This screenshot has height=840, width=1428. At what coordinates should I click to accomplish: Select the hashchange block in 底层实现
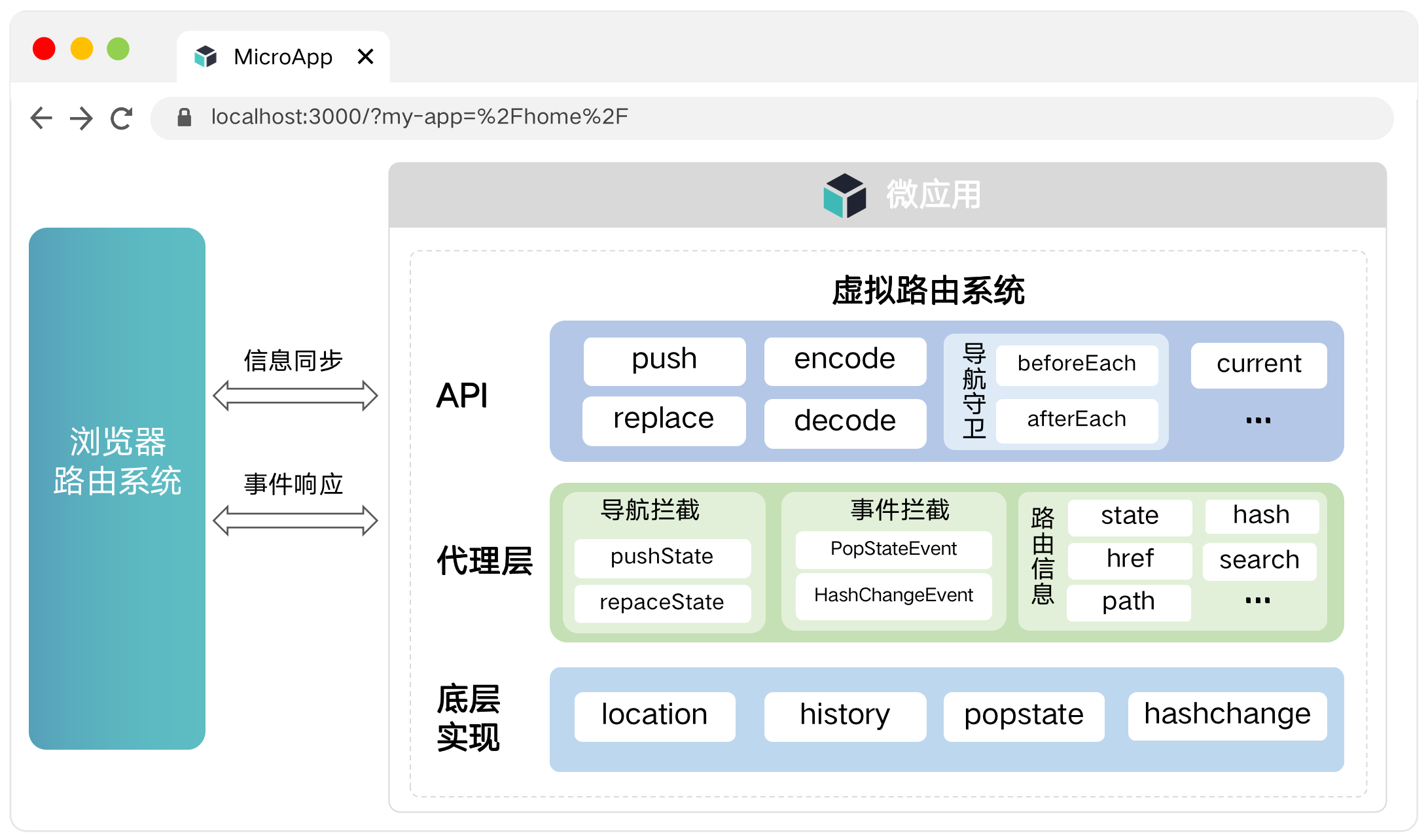(1227, 715)
